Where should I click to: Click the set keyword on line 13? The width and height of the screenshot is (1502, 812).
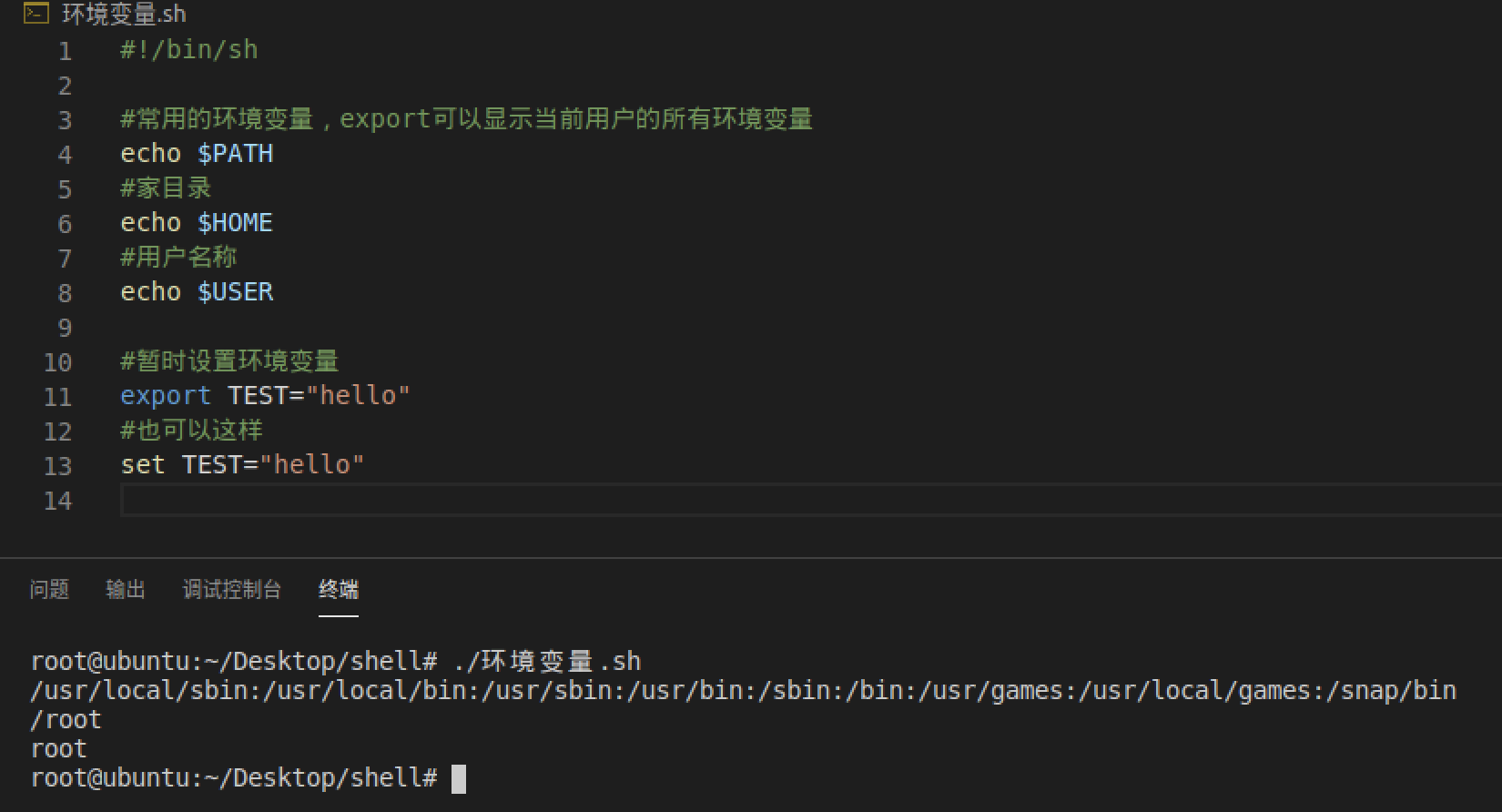[x=143, y=465]
